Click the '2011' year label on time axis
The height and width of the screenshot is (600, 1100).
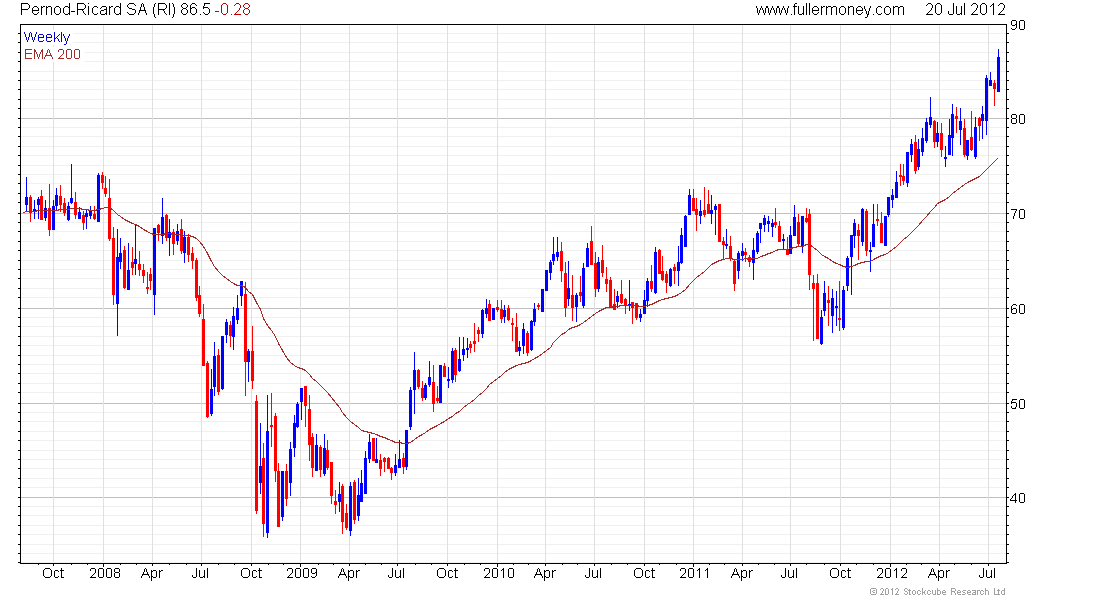tap(695, 573)
